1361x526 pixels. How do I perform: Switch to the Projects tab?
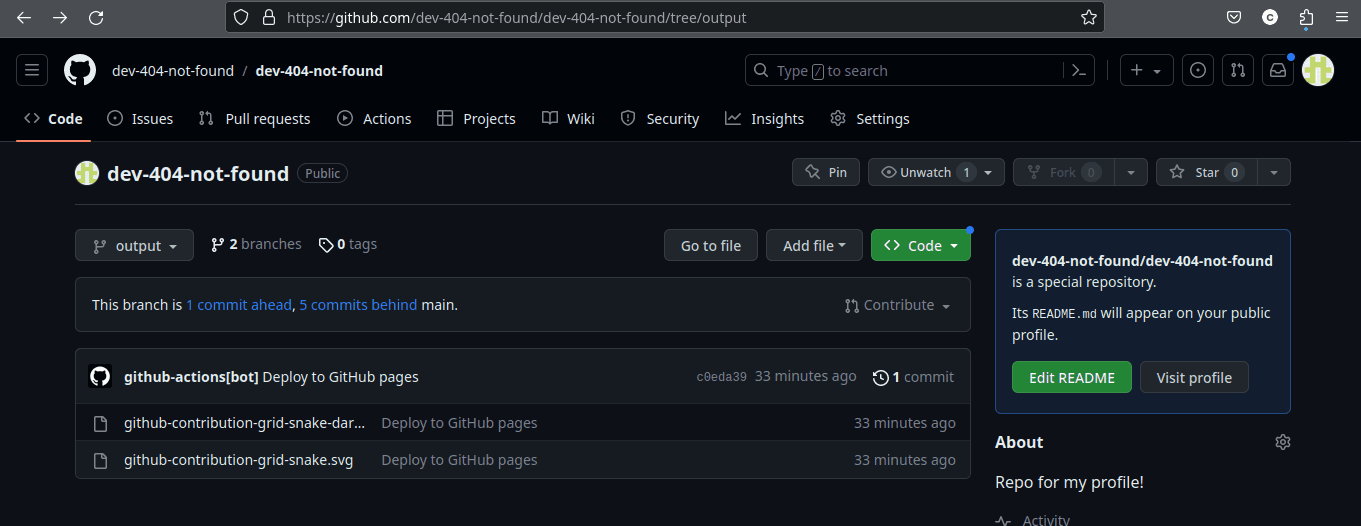[476, 119]
